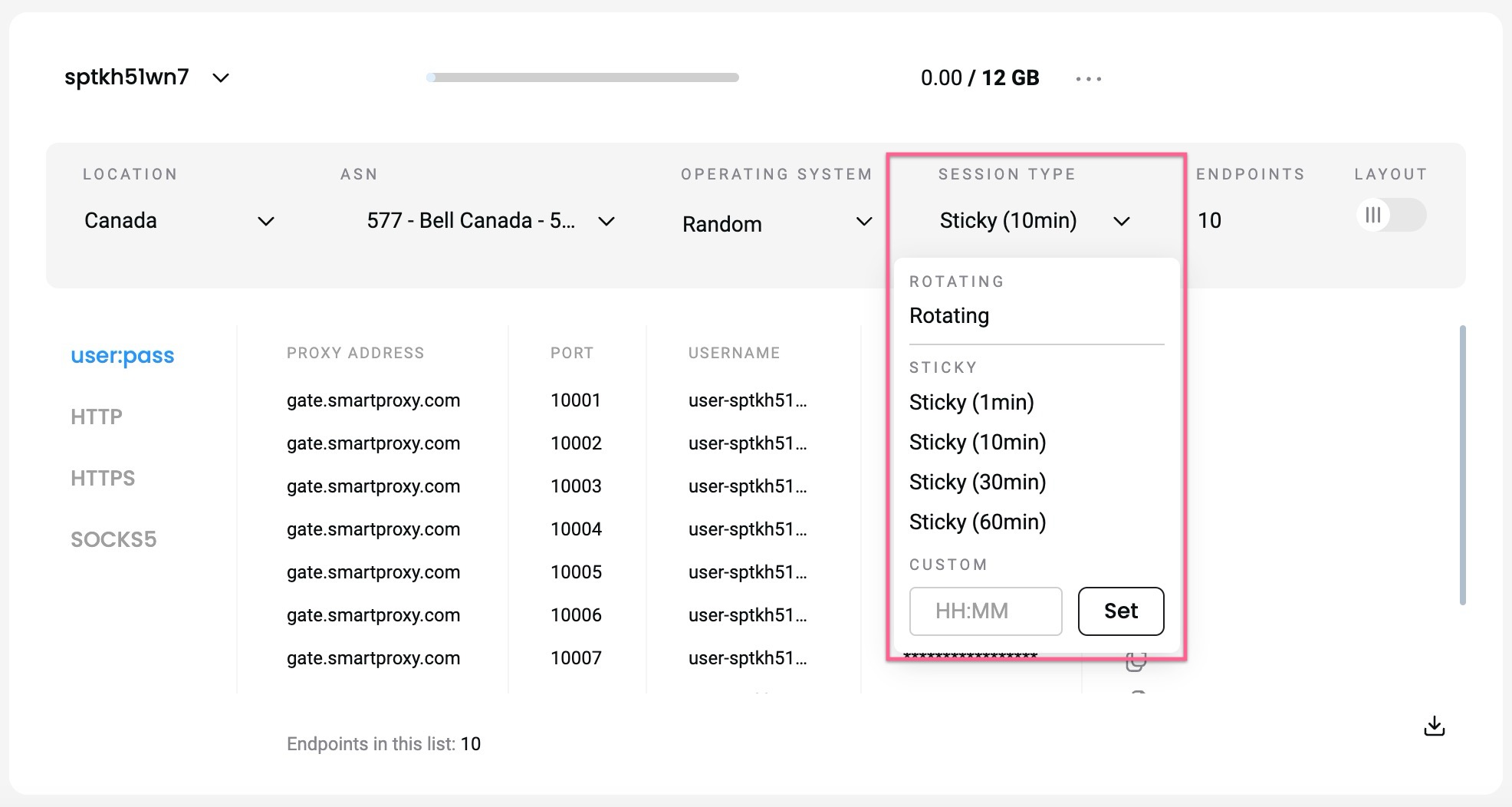The image size is (1512, 807).
Task: Click the HH:MM custom time field
Action: pyautogui.click(x=986, y=611)
